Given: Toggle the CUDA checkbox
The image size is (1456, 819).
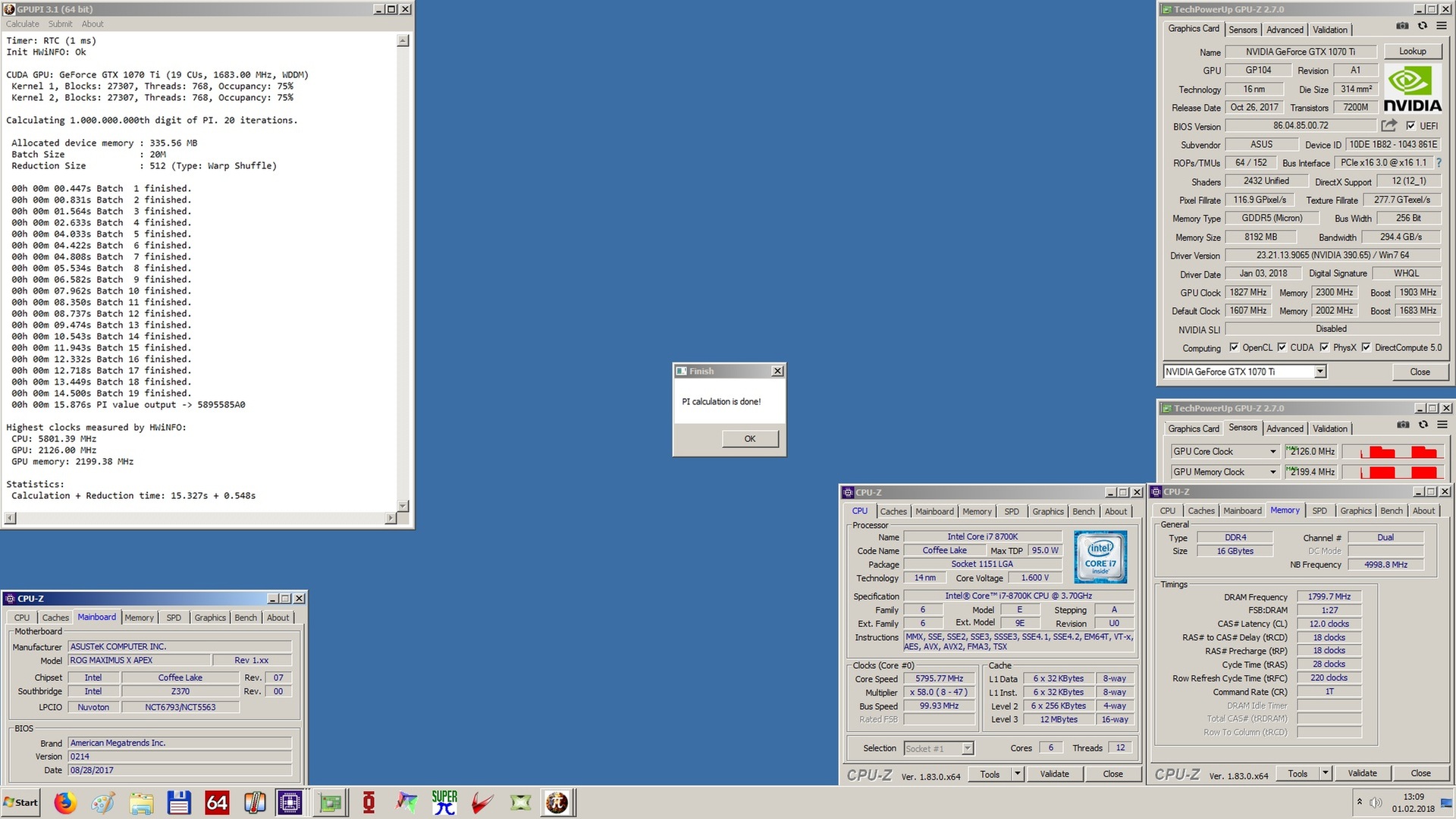Looking at the screenshot, I should point(1282,347).
